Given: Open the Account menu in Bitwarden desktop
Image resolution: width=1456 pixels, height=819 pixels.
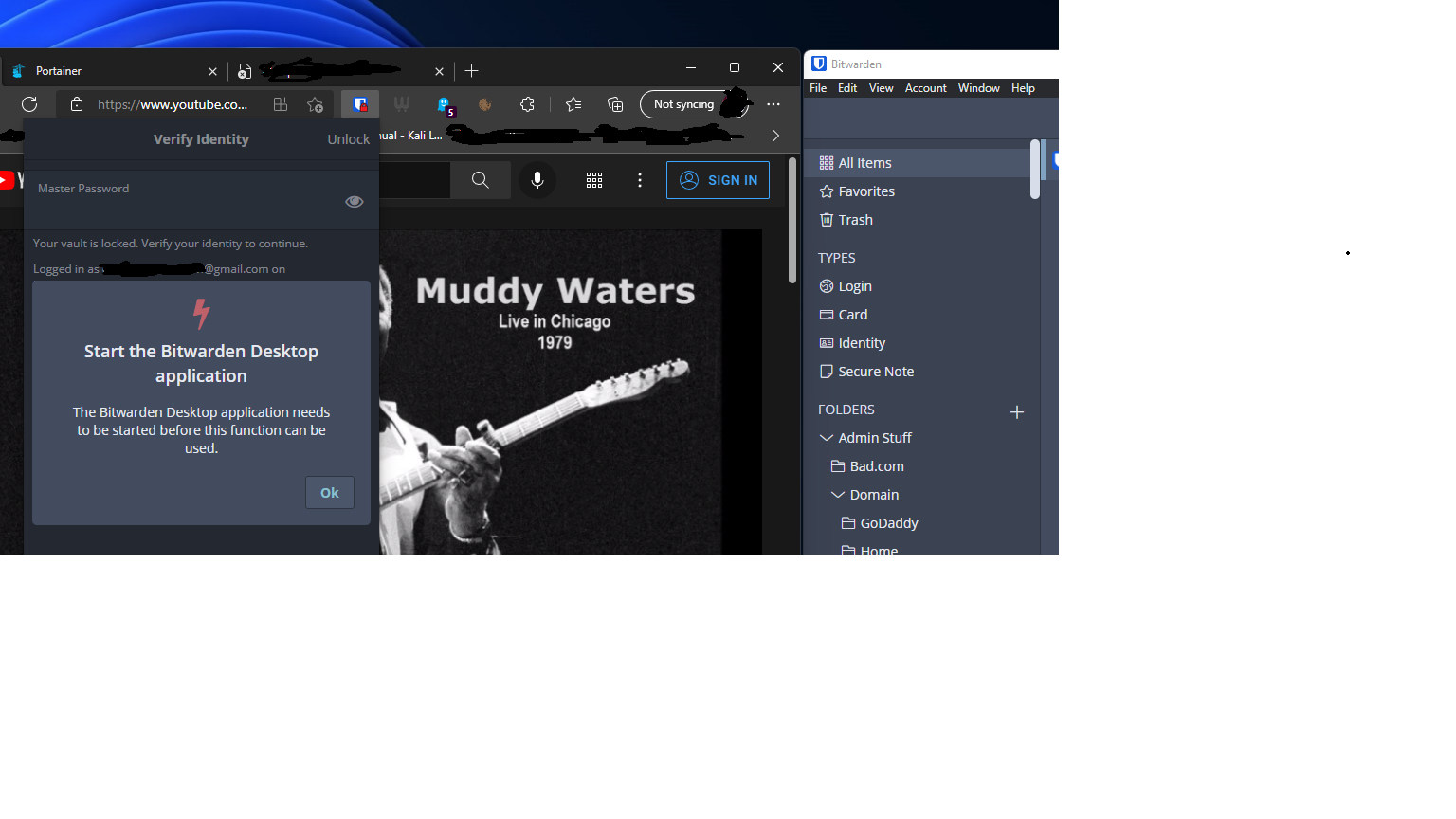Looking at the screenshot, I should [x=925, y=87].
